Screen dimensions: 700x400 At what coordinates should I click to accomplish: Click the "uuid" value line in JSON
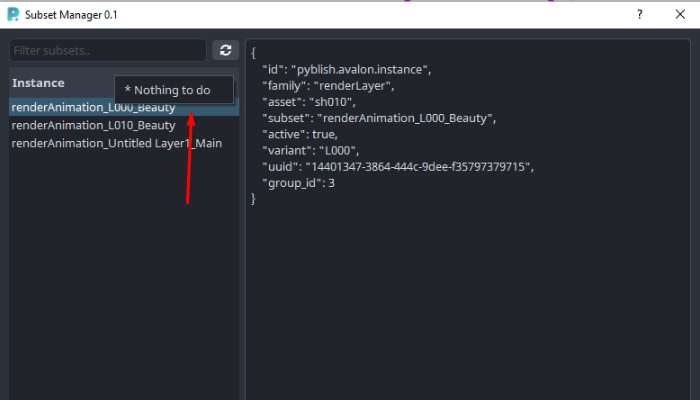tap(398, 167)
